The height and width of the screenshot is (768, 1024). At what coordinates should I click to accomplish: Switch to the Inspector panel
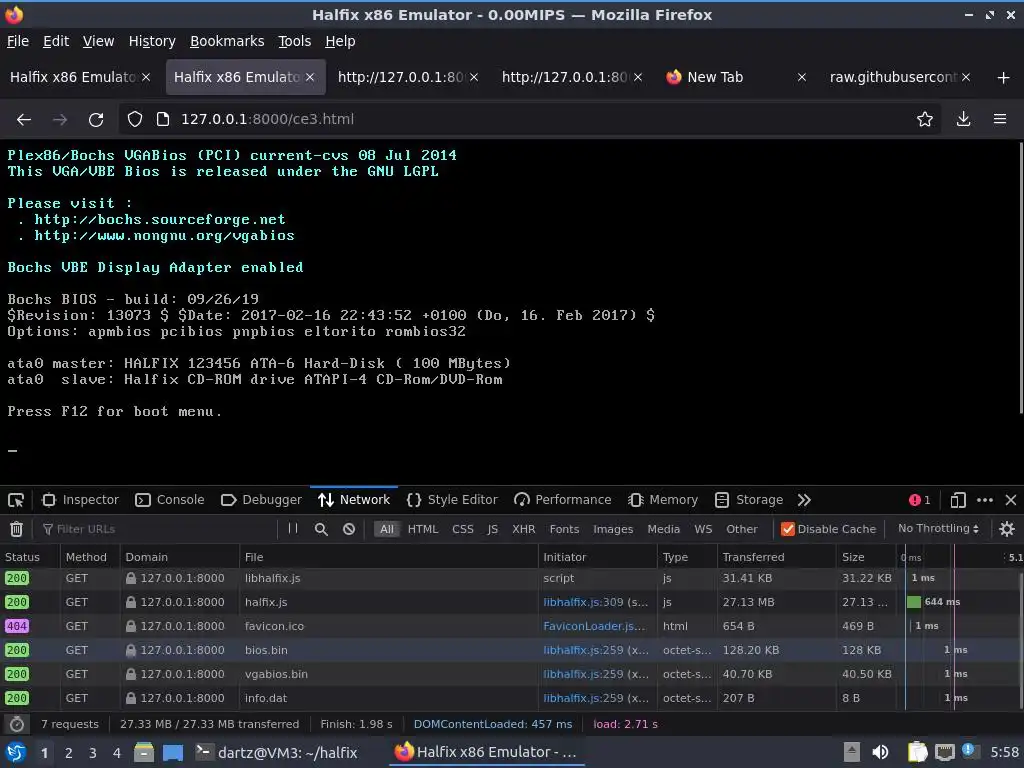80,500
